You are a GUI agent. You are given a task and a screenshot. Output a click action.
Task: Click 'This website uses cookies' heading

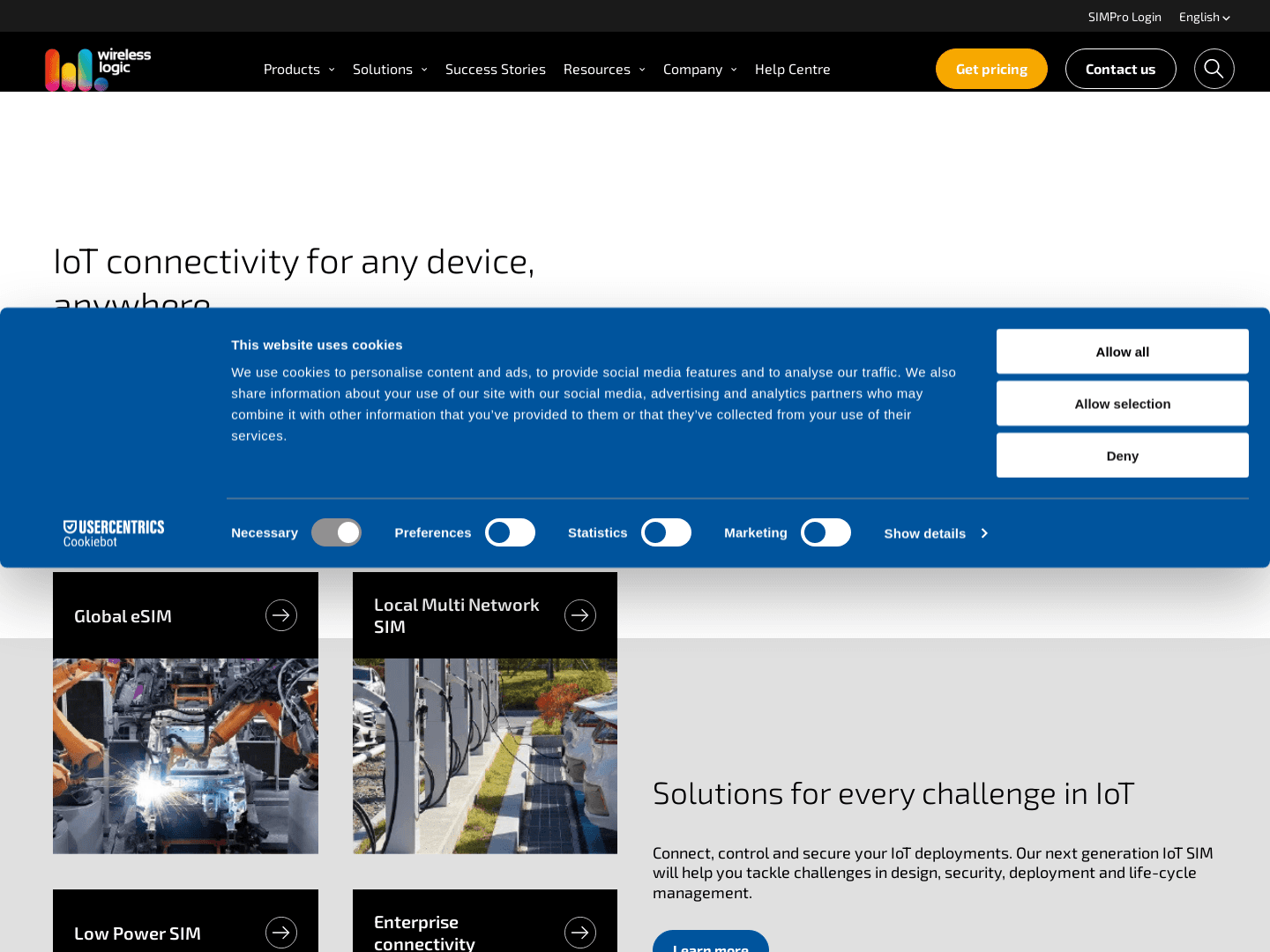(x=317, y=345)
